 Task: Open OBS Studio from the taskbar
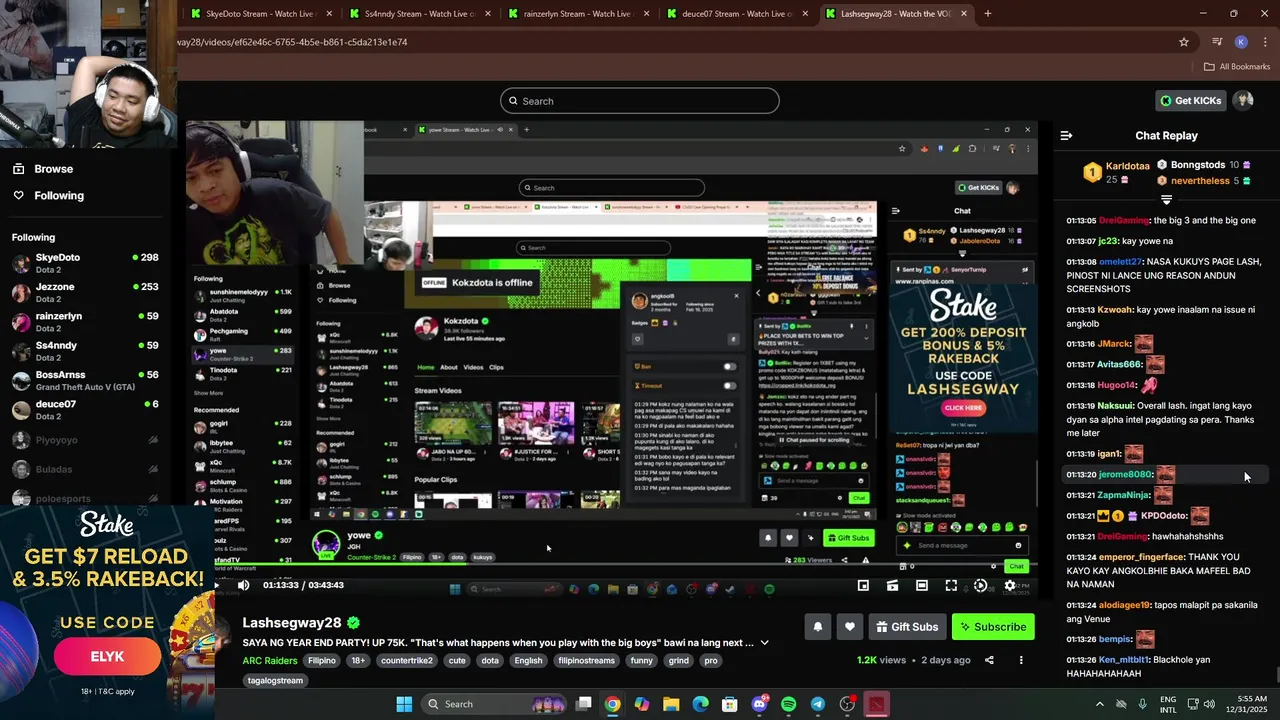pos(847,704)
